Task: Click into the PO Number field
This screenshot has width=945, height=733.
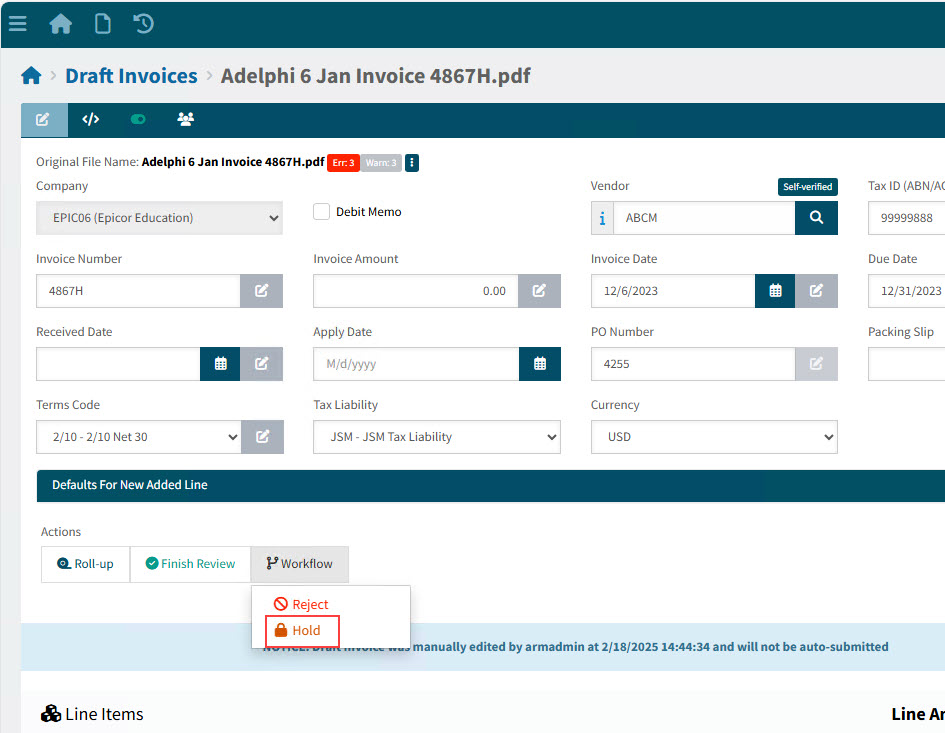Action: 692,364
